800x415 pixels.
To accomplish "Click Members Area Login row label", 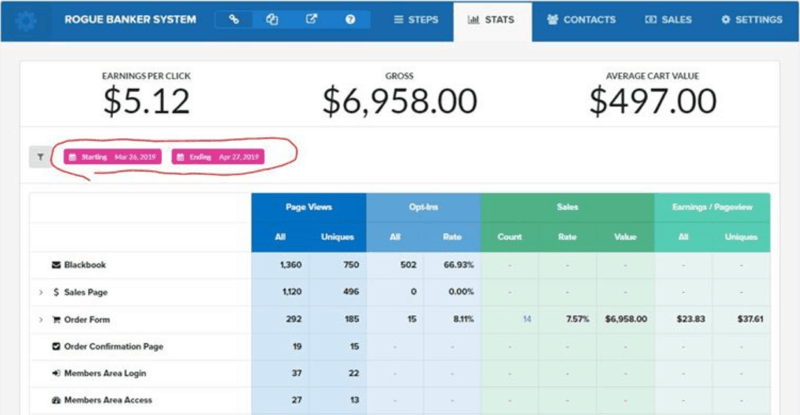I will click(x=105, y=373).
